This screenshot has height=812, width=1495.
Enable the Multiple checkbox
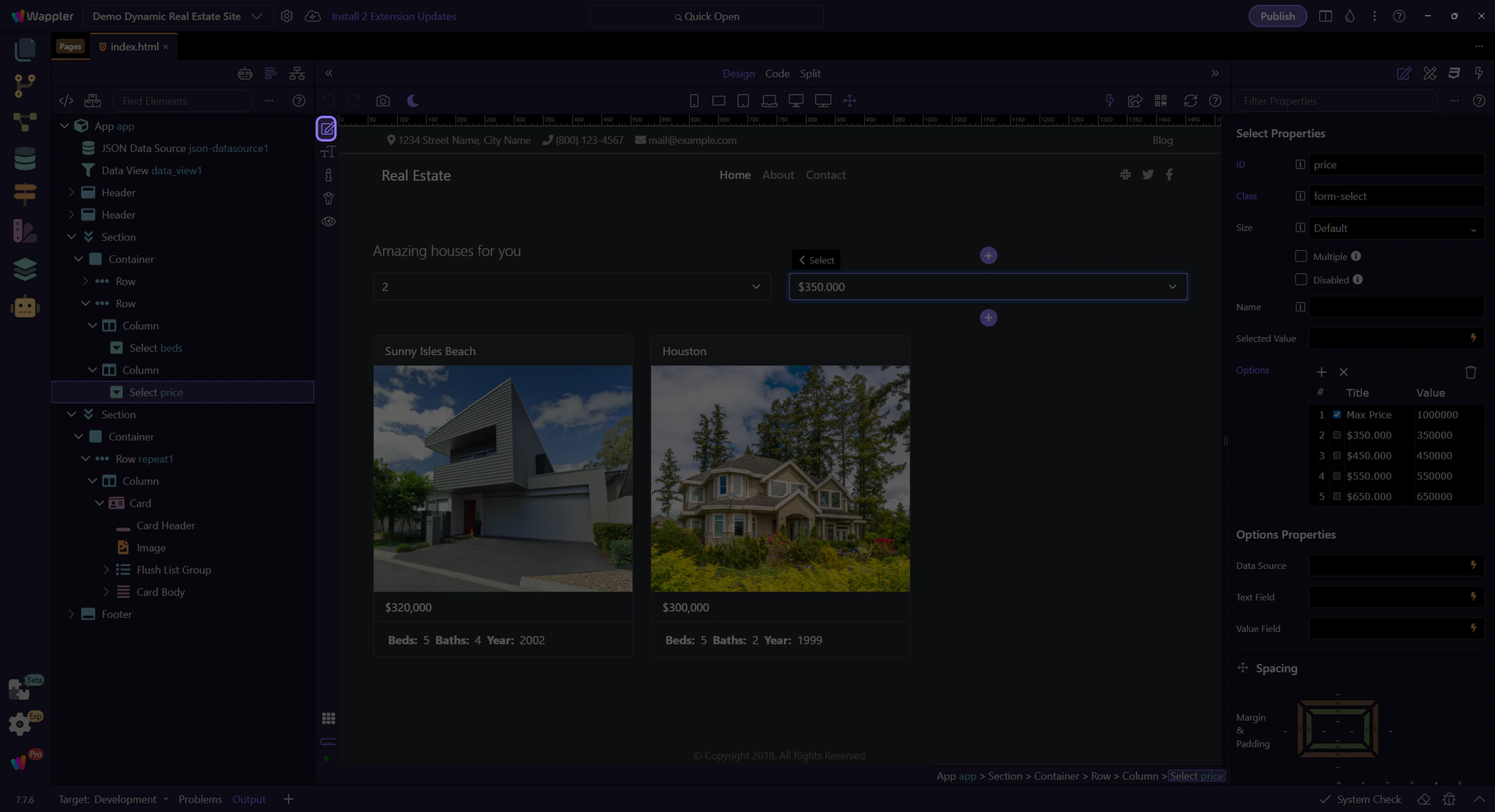click(x=1300, y=256)
